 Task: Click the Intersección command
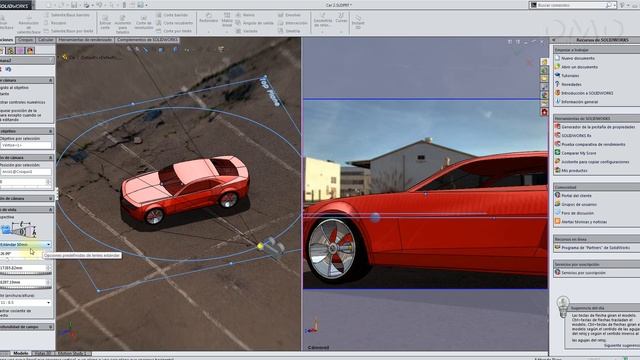pos(293,23)
